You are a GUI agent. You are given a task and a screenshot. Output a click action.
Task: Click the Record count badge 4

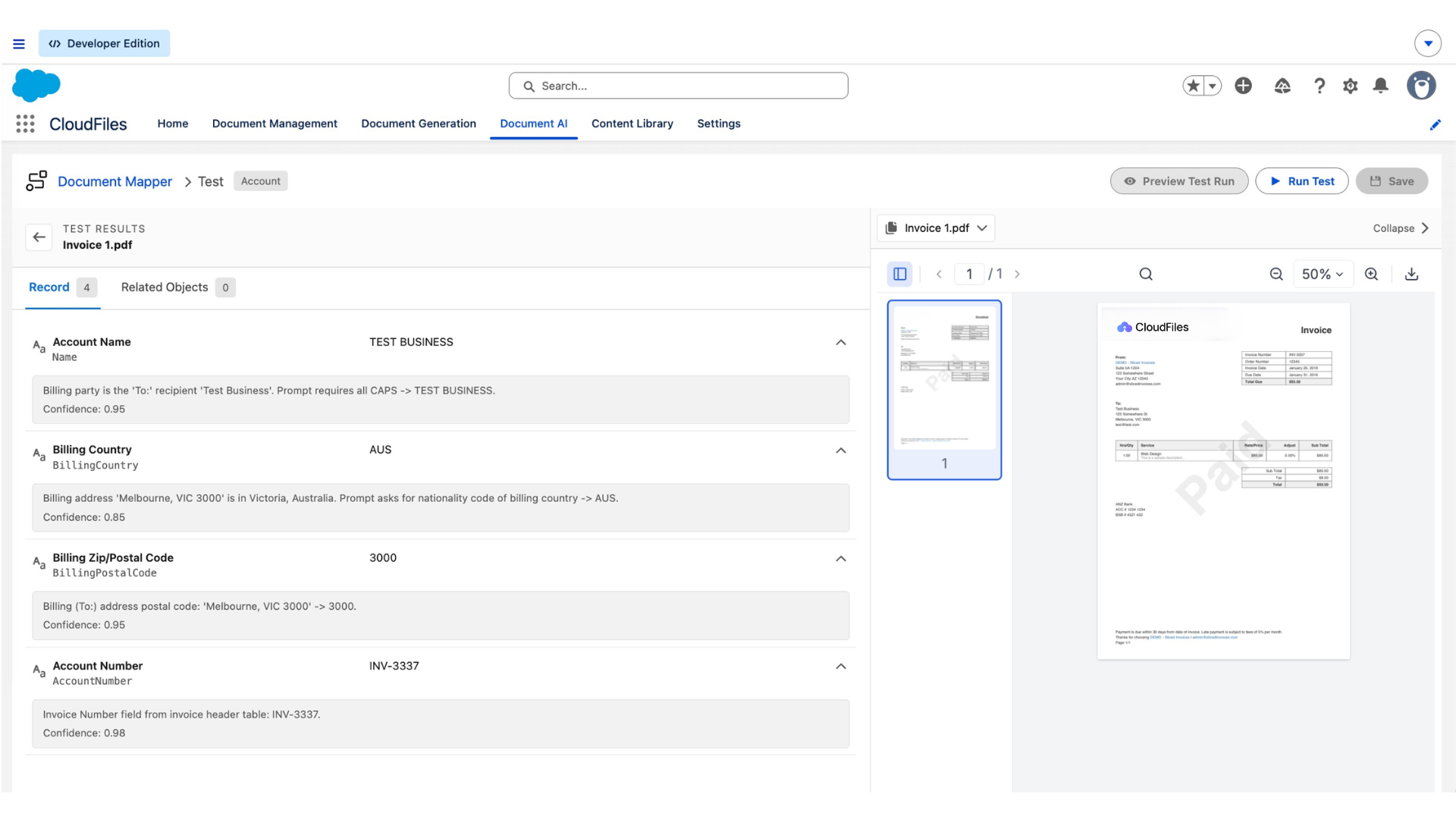coord(87,287)
